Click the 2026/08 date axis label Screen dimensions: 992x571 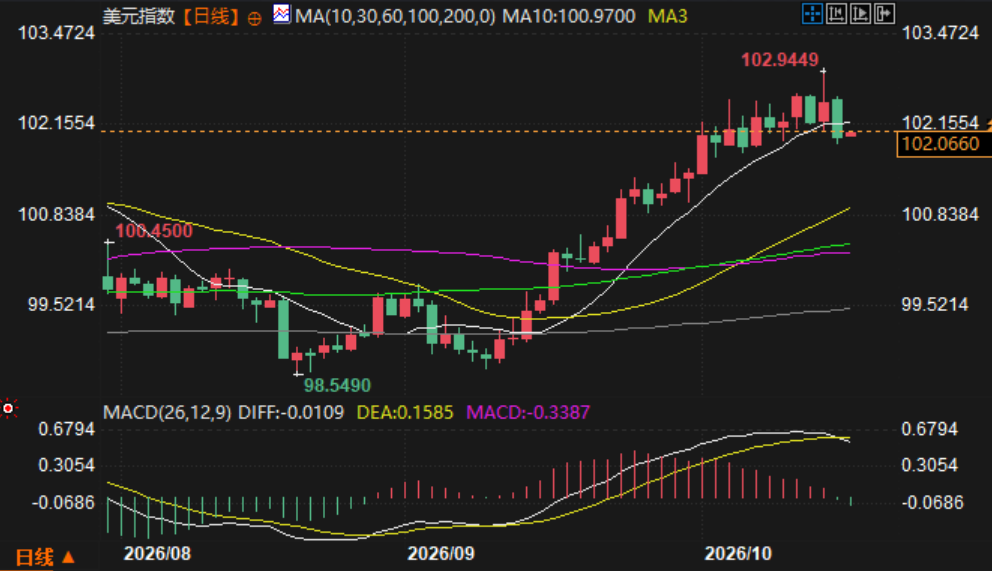(x=157, y=553)
